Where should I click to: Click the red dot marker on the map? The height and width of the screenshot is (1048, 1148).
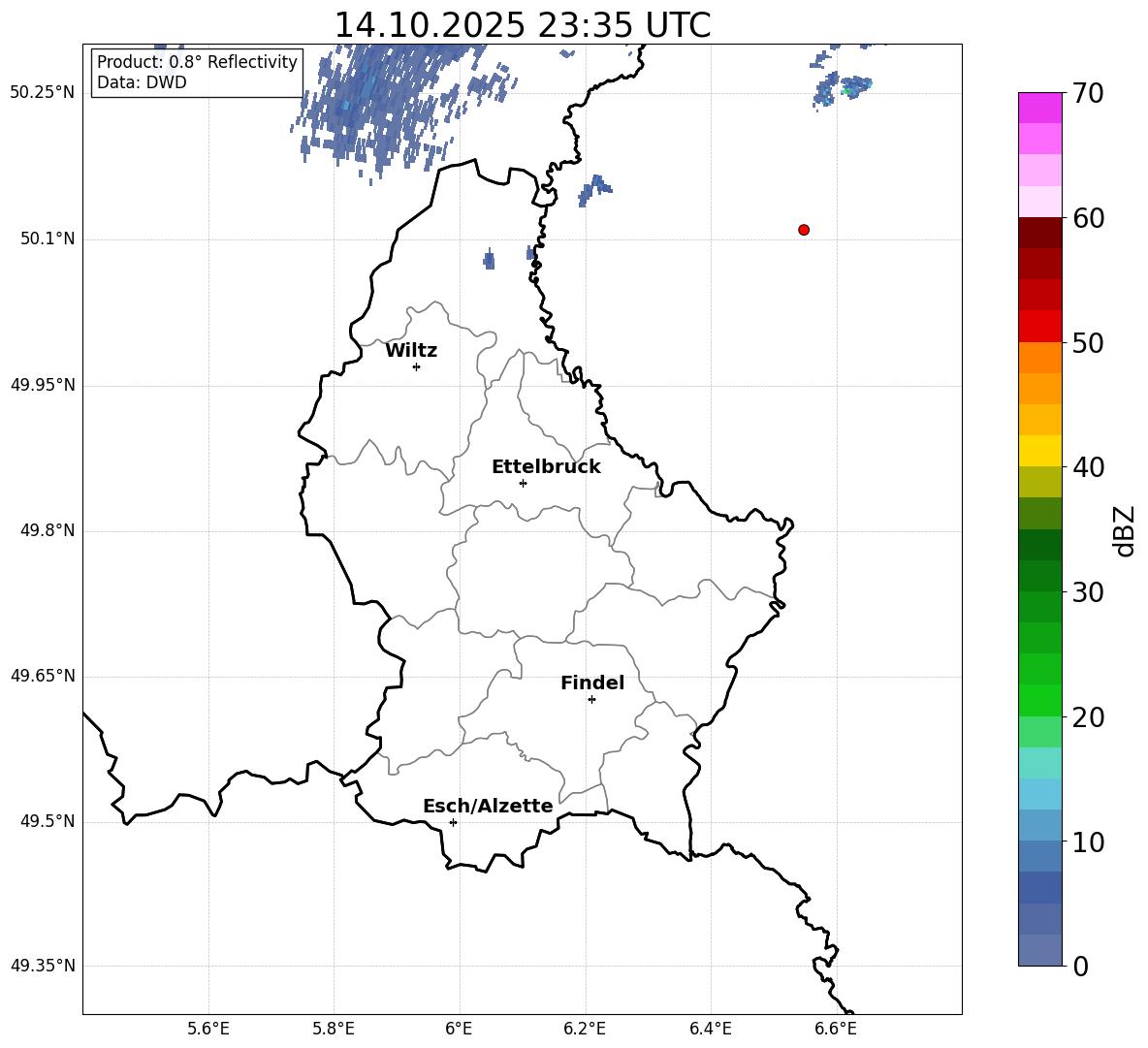pos(804,230)
